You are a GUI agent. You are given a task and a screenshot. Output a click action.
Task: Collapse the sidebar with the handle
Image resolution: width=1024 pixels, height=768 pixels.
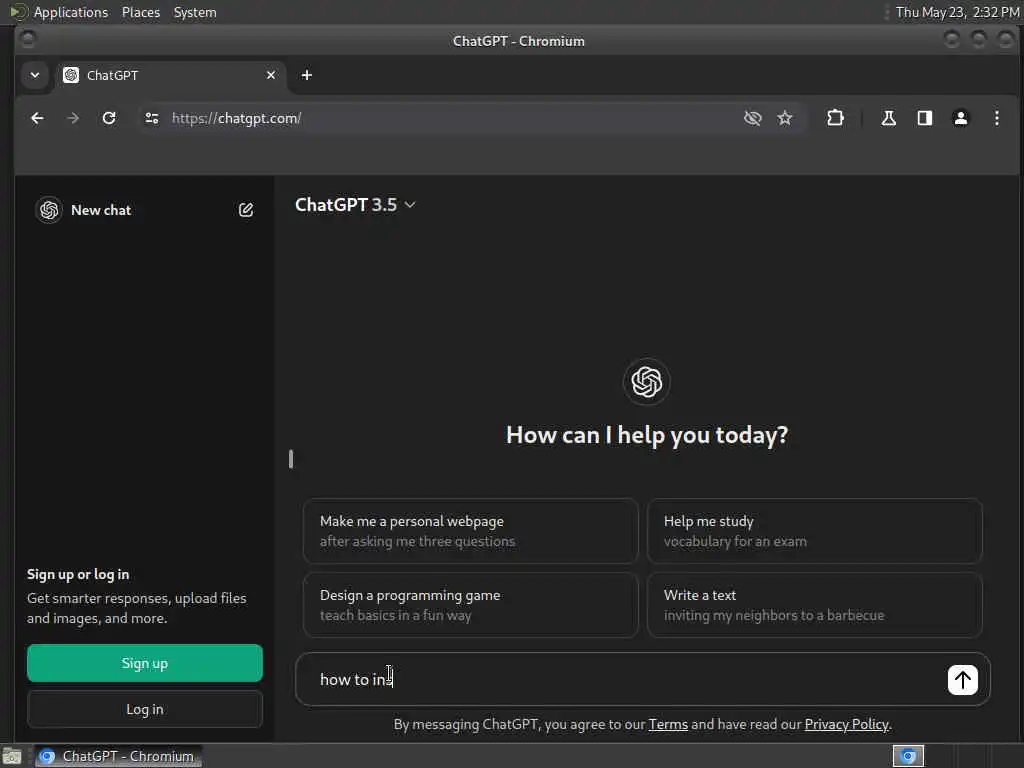tap(291, 459)
